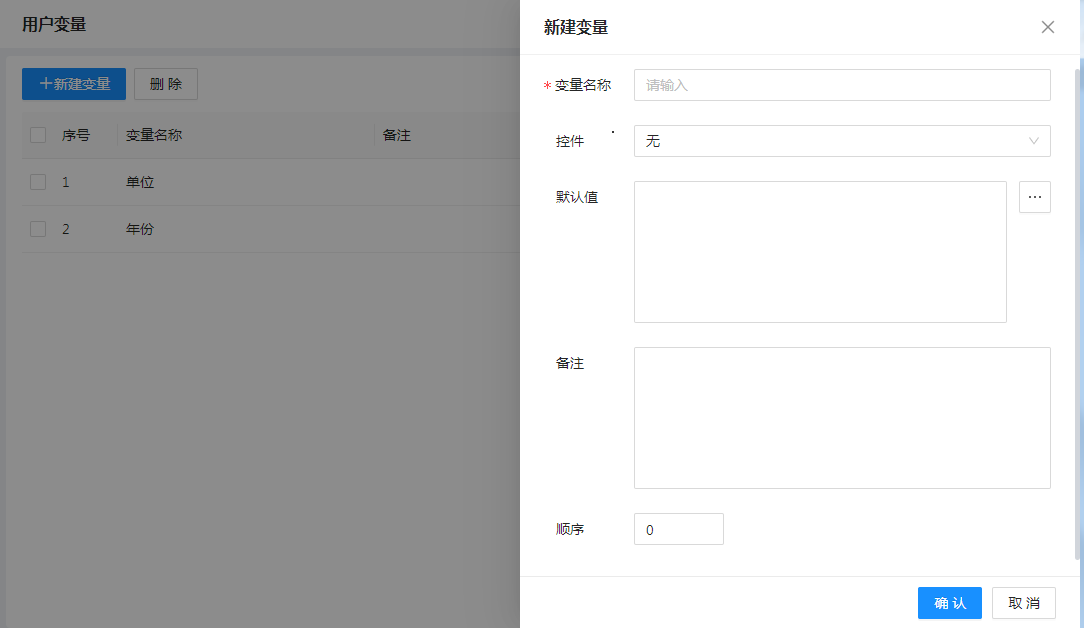Image resolution: width=1084 pixels, height=628 pixels.
Task: Focus the 默认值 text area
Action: coord(819,251)
